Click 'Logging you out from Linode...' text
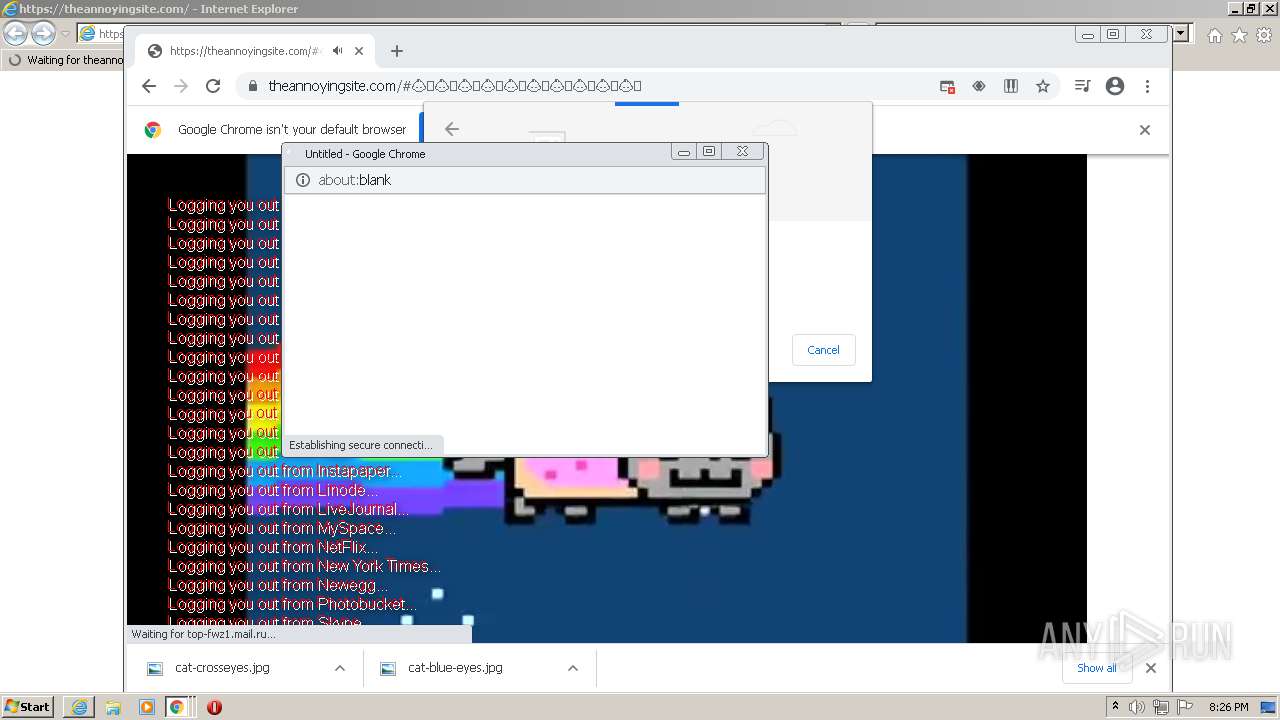 coord(273,490)
